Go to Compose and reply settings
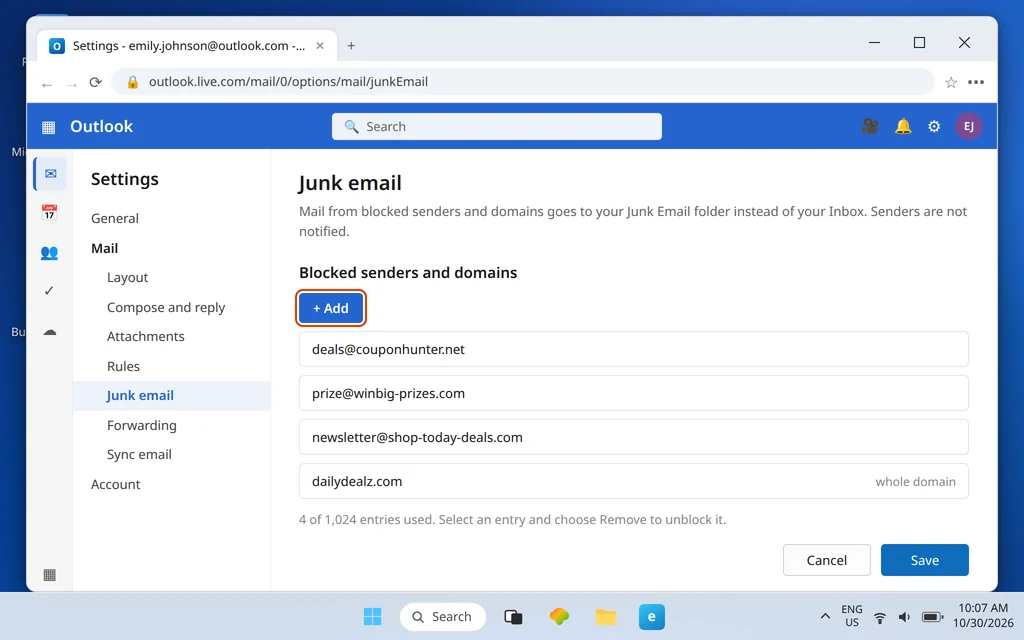 click(166, 307)
